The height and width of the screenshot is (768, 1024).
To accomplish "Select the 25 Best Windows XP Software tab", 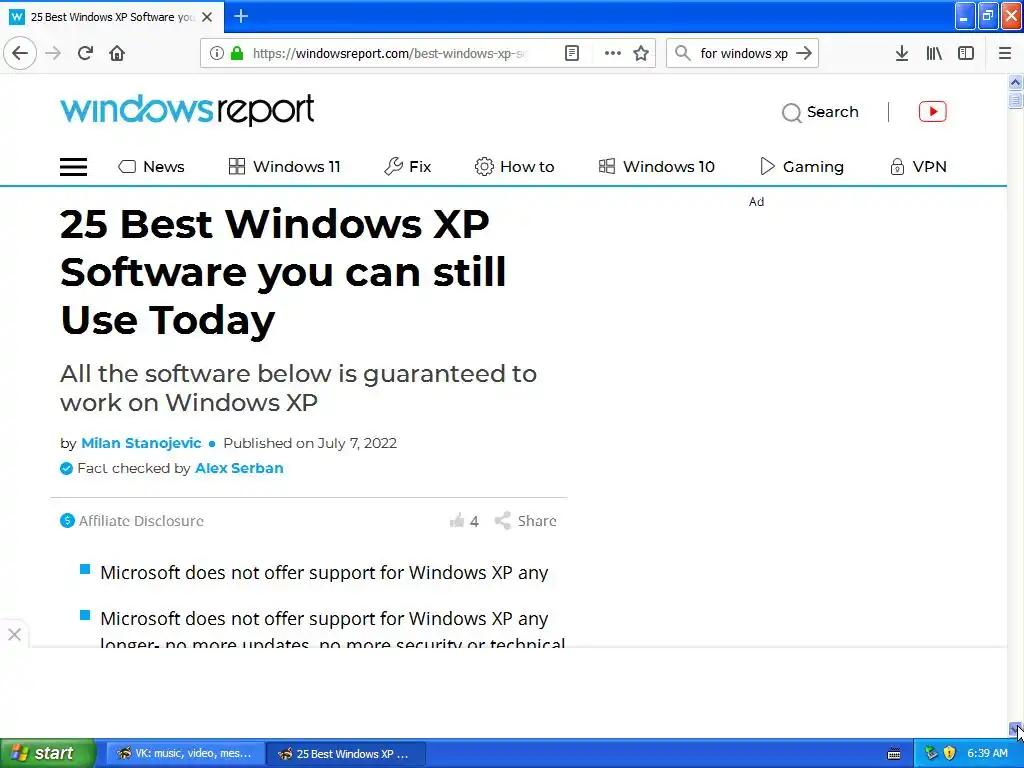I will 112,17.
